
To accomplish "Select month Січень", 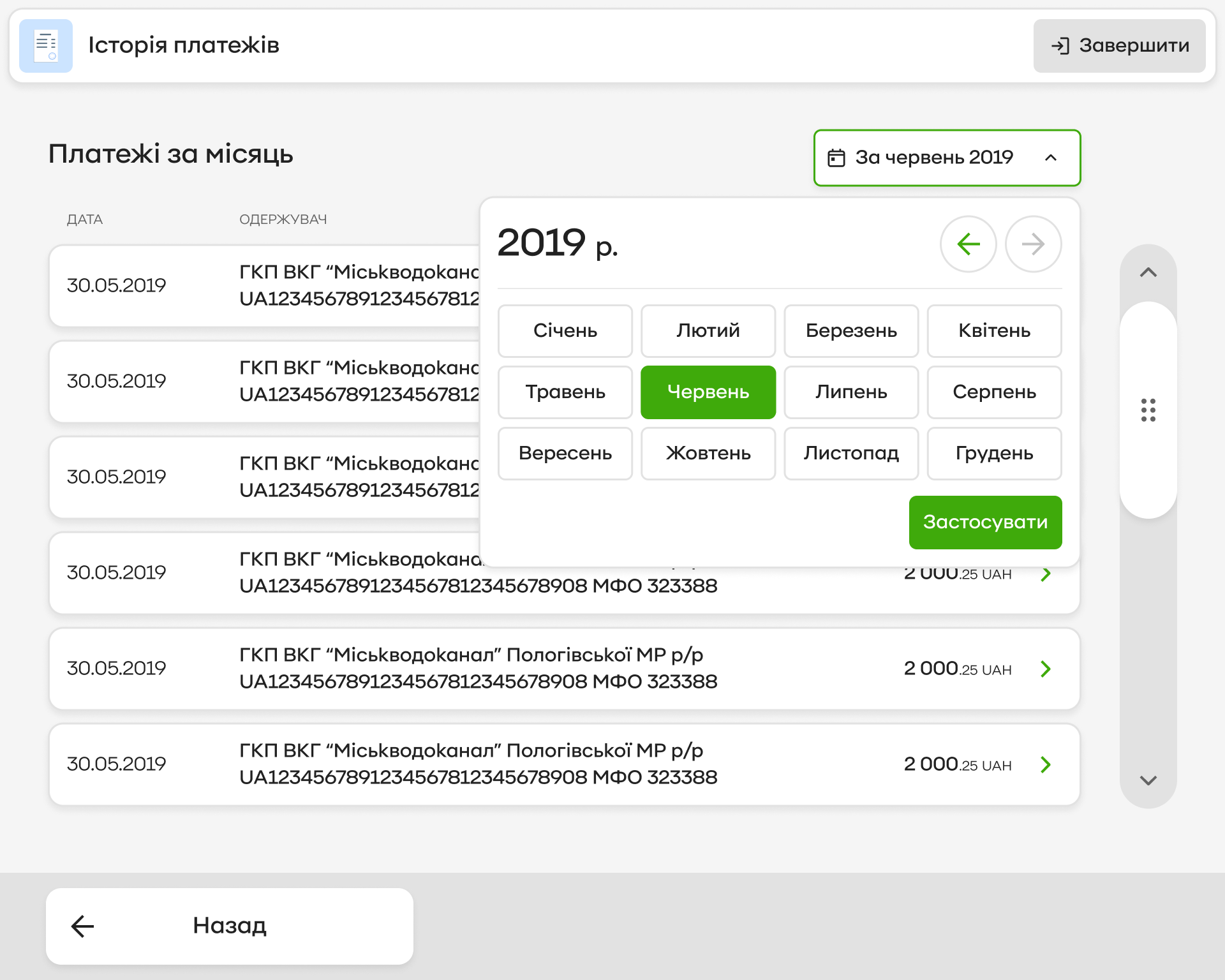I will click(x=565, y=330).
